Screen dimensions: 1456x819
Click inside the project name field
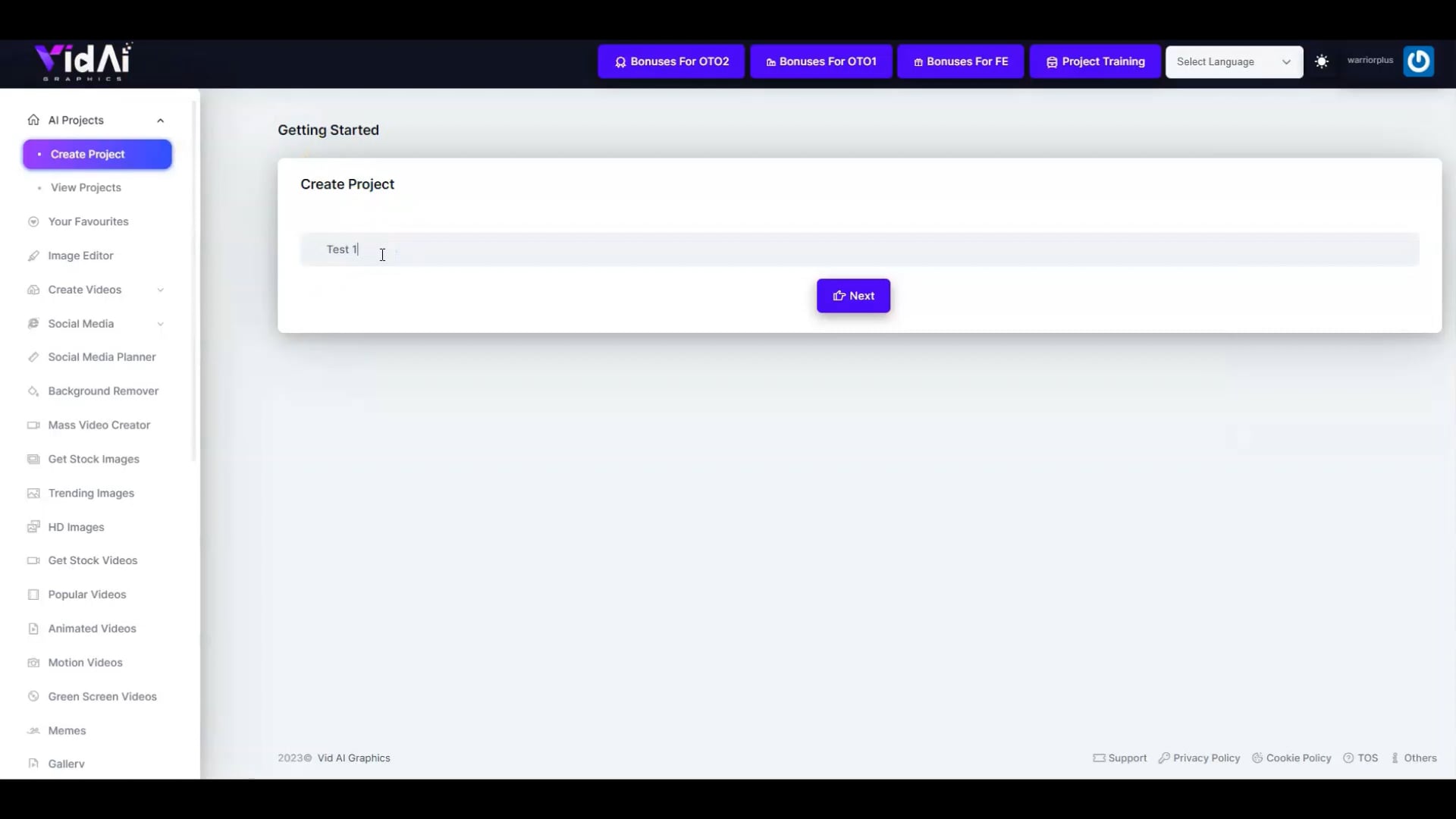pyautogui.click(x=531, y=249)
